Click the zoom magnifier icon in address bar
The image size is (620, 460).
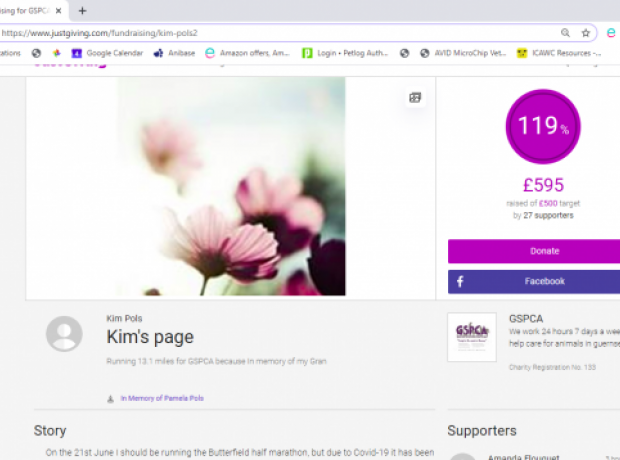565,33
